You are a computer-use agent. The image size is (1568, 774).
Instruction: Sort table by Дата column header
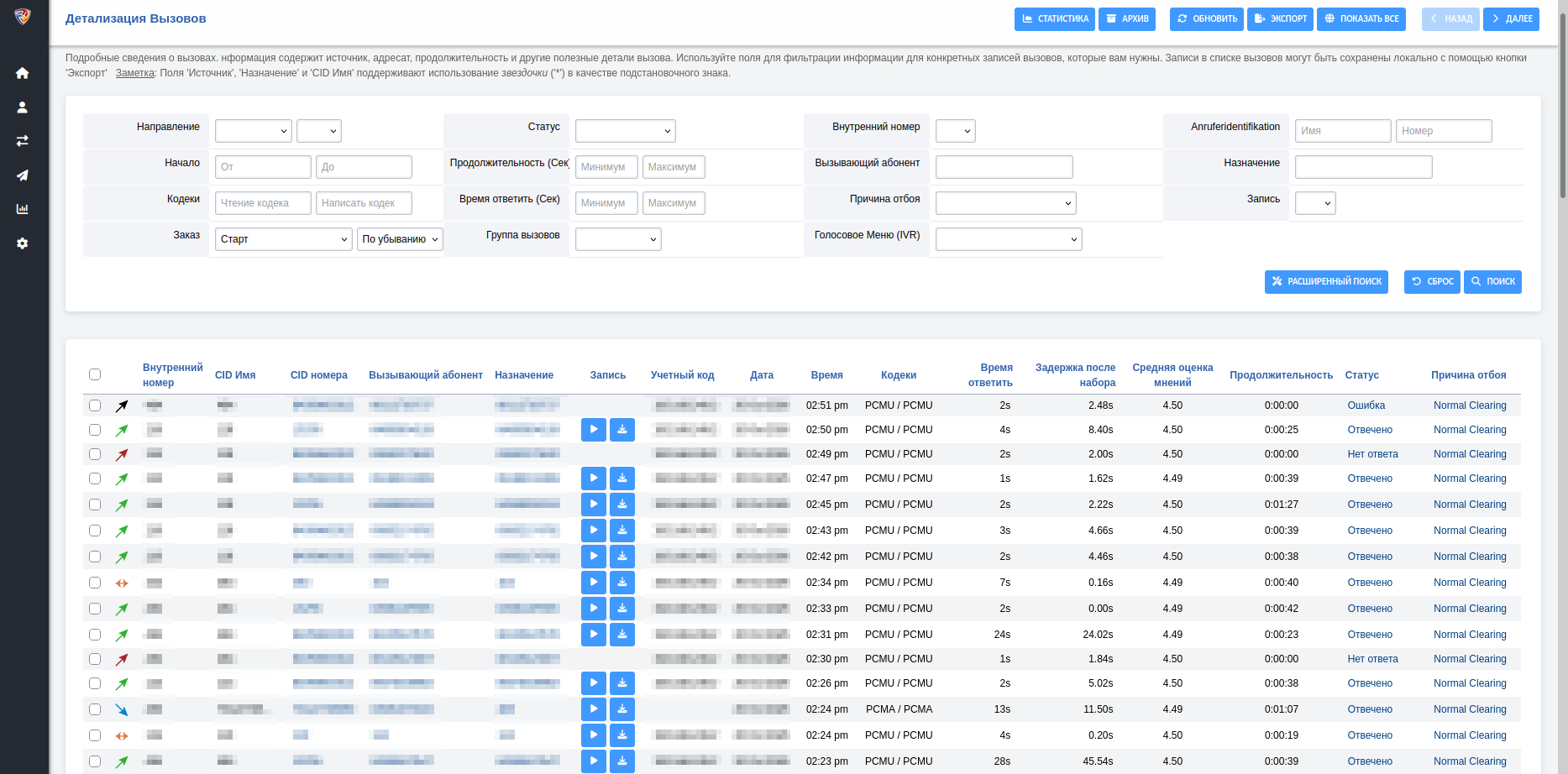pyautogui.click(x=762, y=375)
